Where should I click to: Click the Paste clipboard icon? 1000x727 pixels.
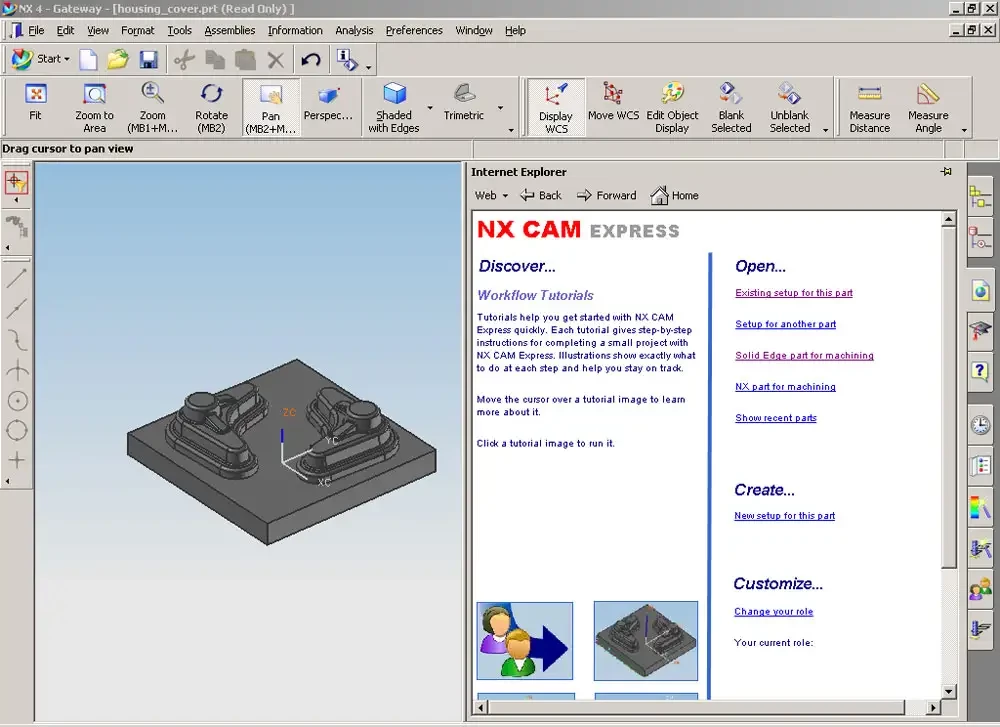click(x=246, y=60)
